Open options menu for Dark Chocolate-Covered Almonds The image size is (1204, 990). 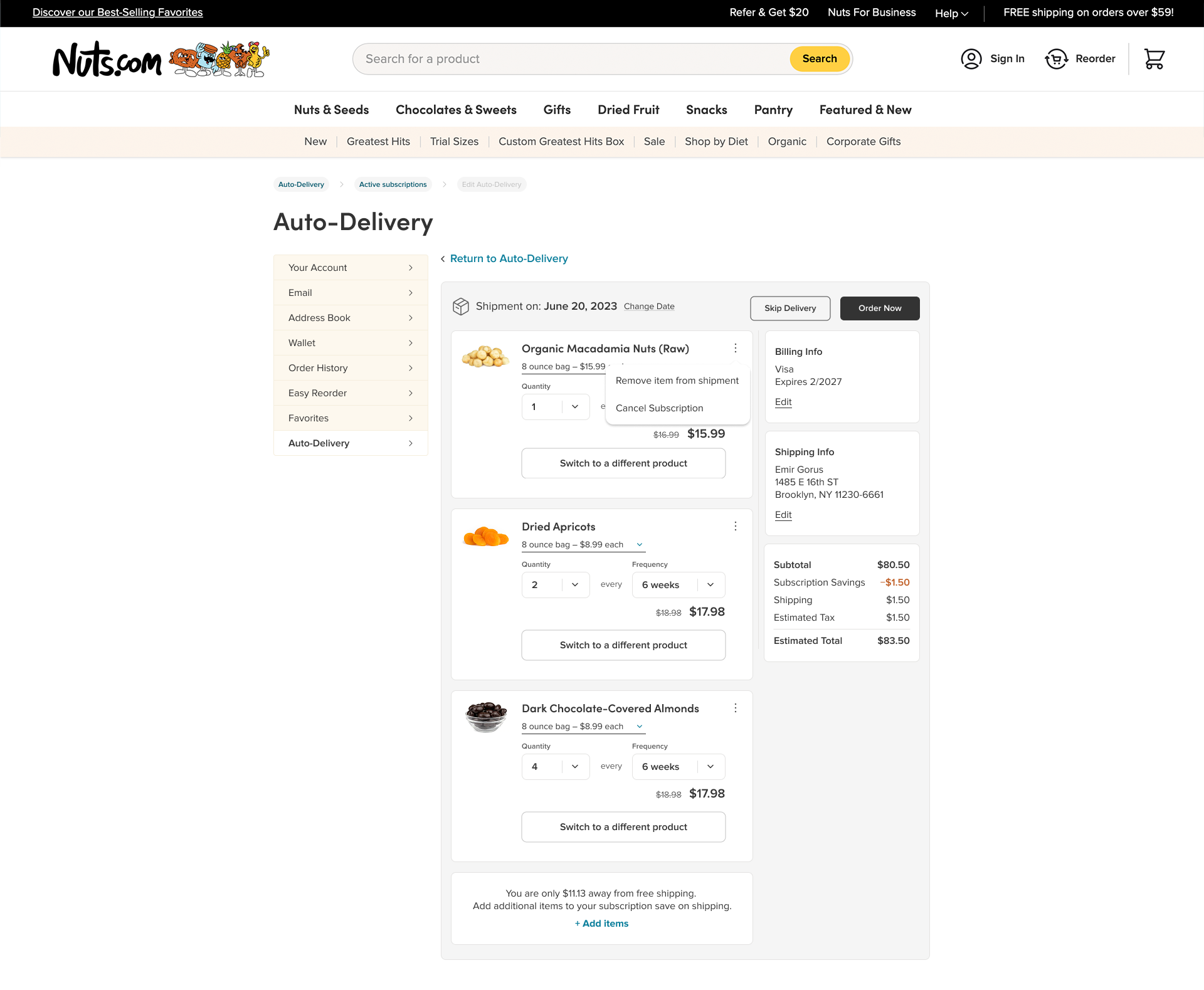coord(736,708)
